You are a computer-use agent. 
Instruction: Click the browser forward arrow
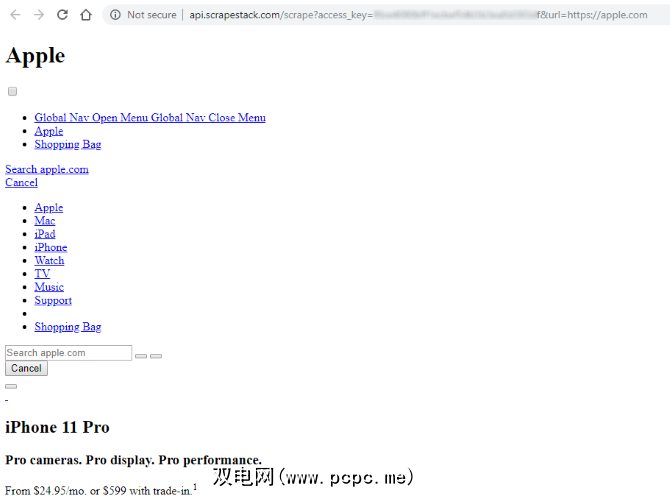click(39, 15)
